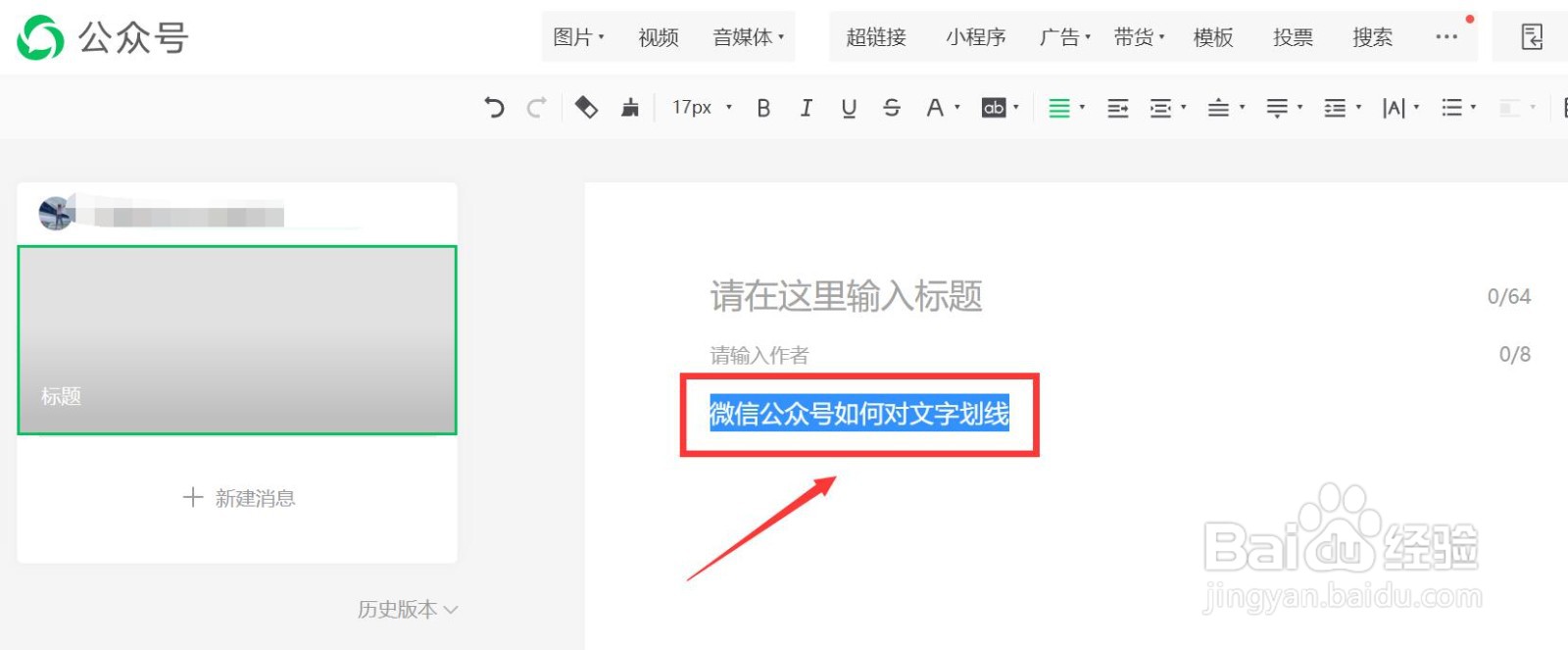Click 新建消息 to add a message
1568x650 pixels.
point(239,498)
